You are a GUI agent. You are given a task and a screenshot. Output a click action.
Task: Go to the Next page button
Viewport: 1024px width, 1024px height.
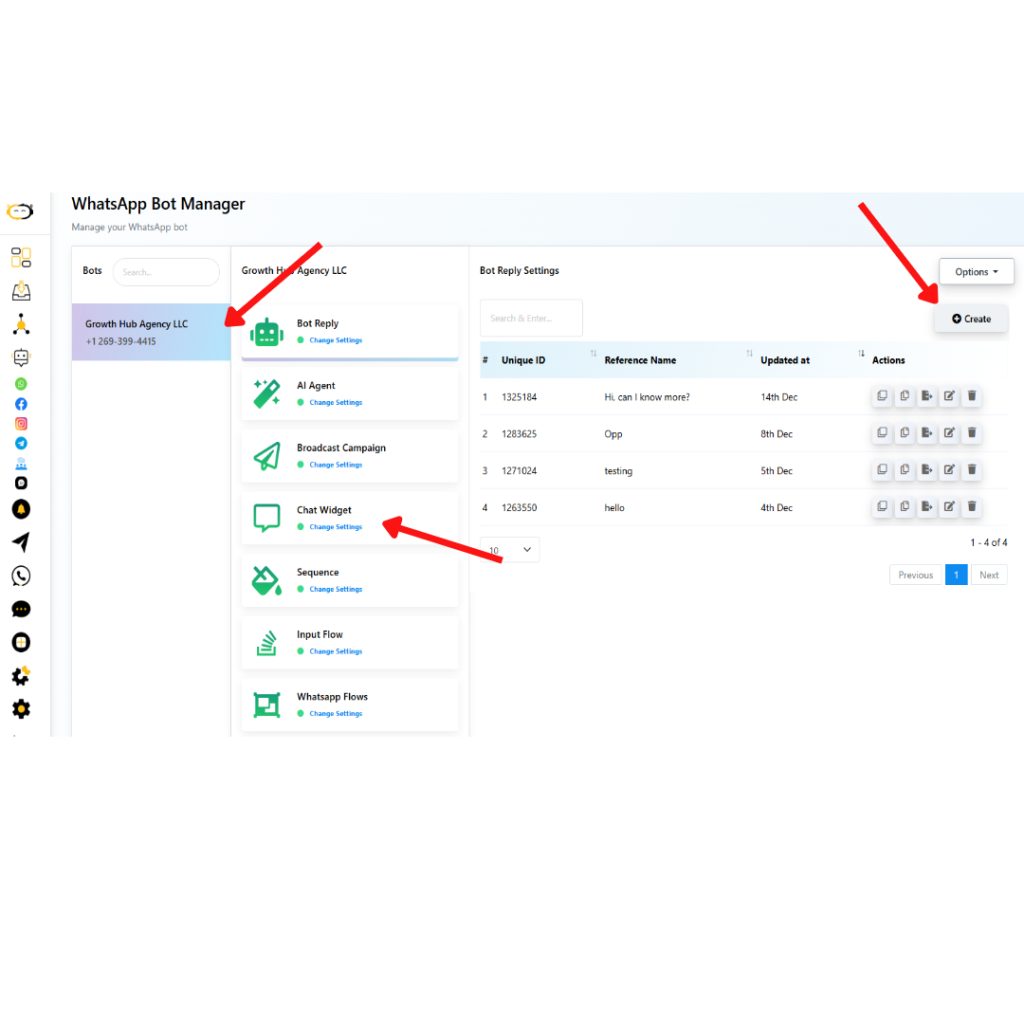pyautogui.click(x=988, y=575)
